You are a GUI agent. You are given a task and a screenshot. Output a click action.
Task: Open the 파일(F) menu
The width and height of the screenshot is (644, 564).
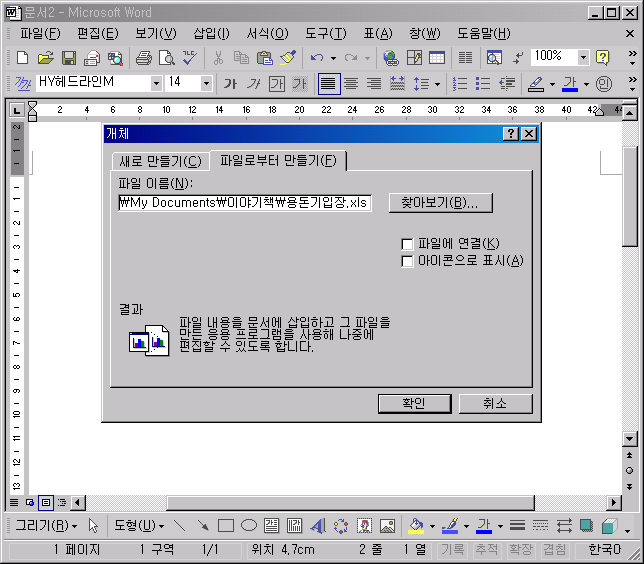click(x=40, y=33)
